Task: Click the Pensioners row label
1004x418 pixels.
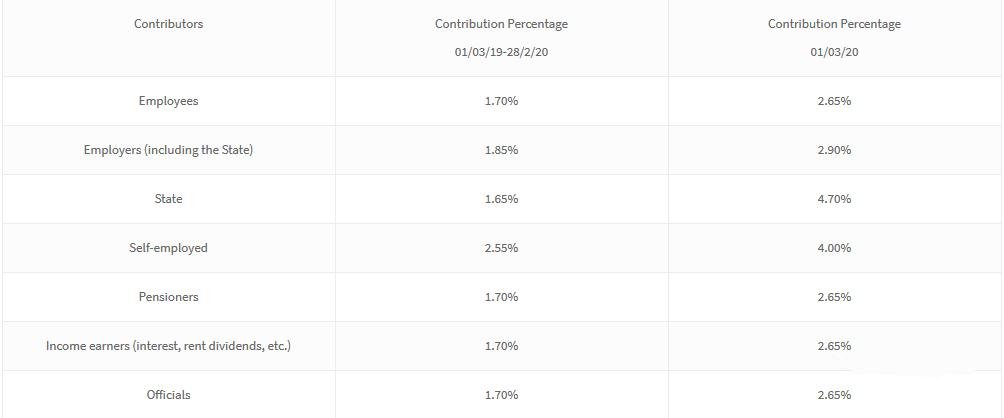Action: click(x=168, y=297)
